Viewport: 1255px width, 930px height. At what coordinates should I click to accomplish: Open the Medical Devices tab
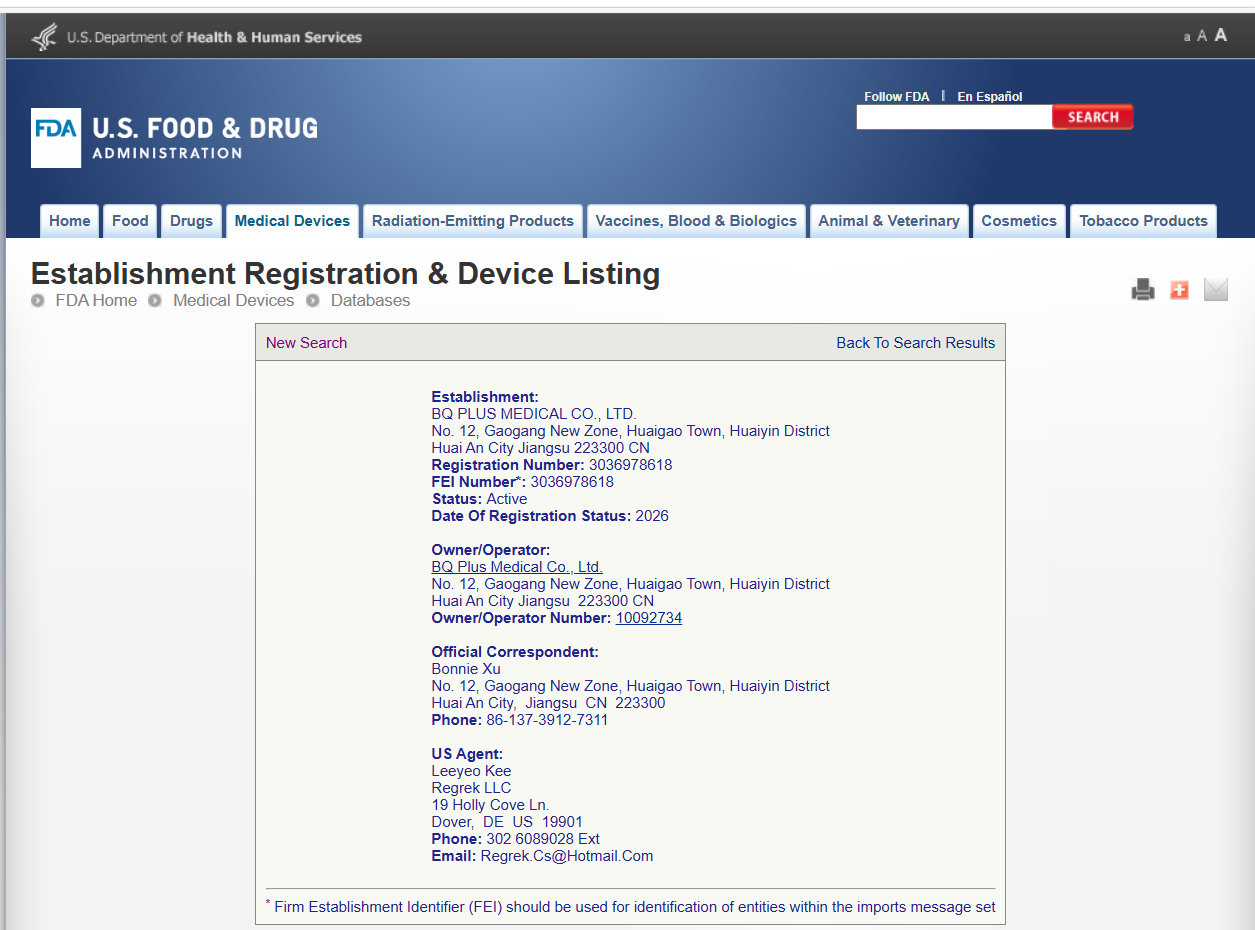pyautogui.click(x=293, y=221)
